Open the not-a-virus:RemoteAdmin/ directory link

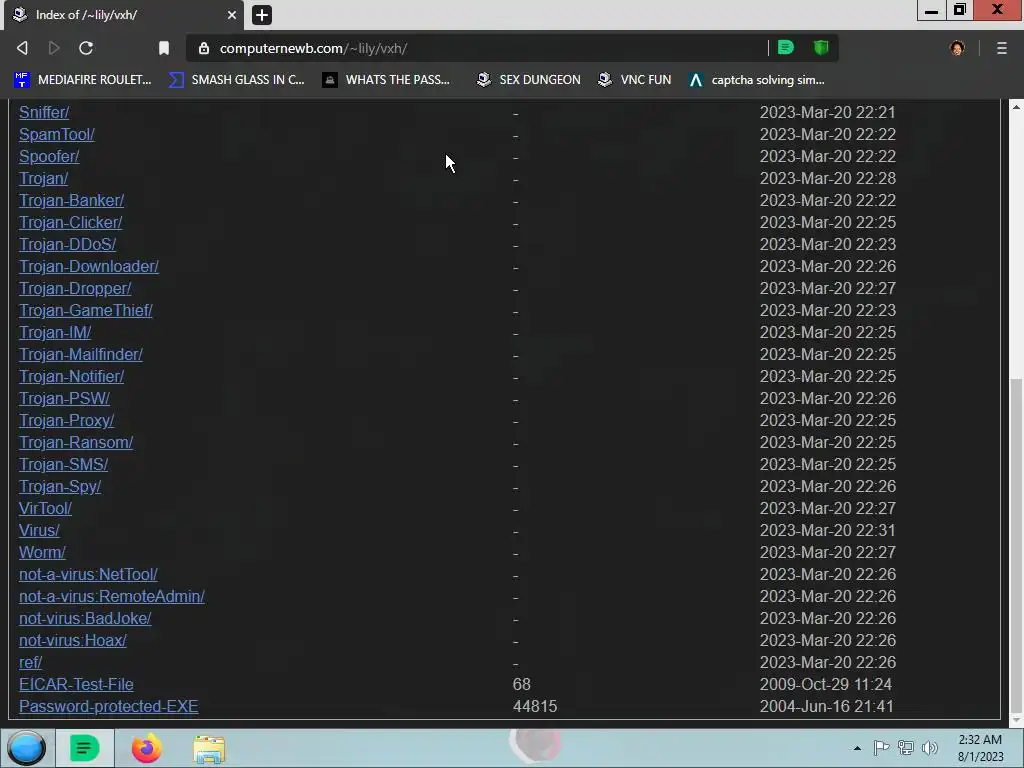112,596
